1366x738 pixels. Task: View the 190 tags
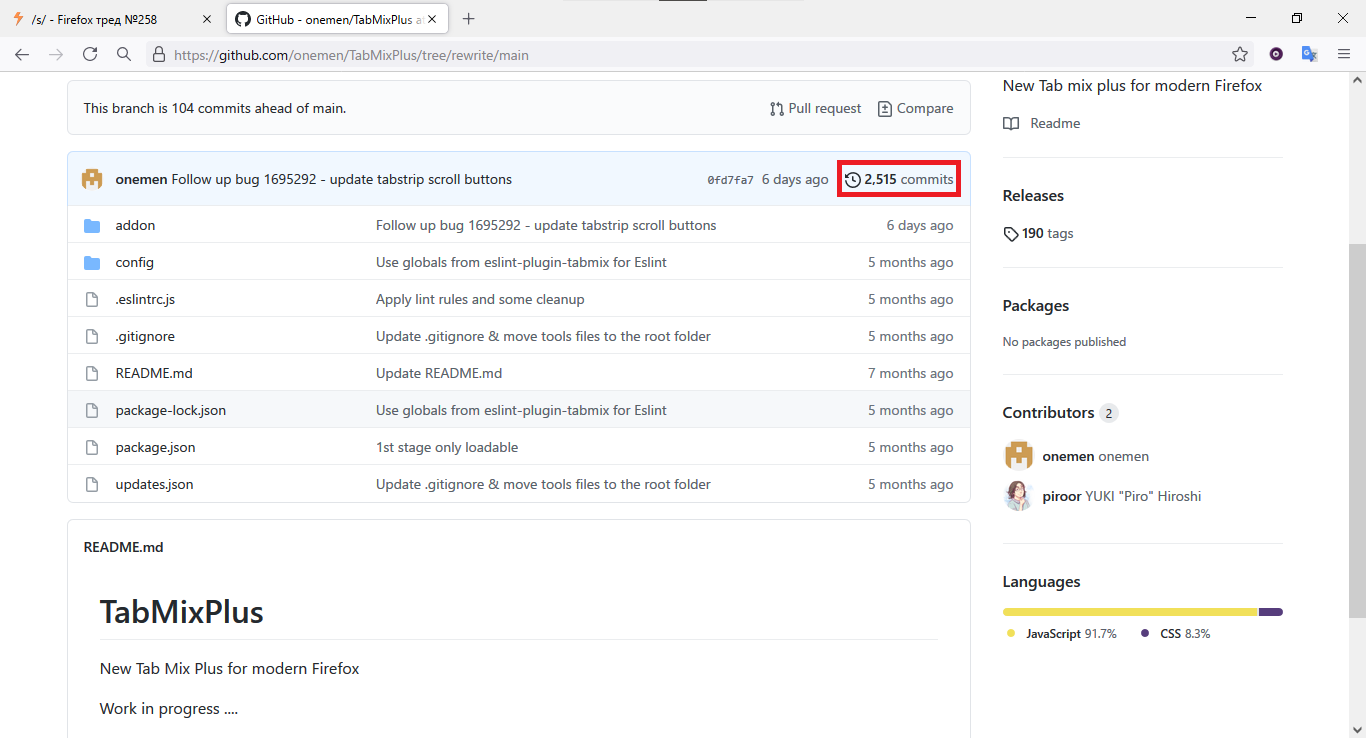pyautogui.click(x=1038, y=233)
